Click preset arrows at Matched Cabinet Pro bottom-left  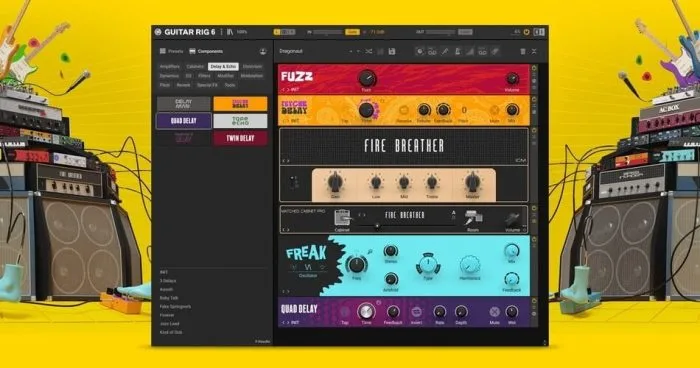286,230
